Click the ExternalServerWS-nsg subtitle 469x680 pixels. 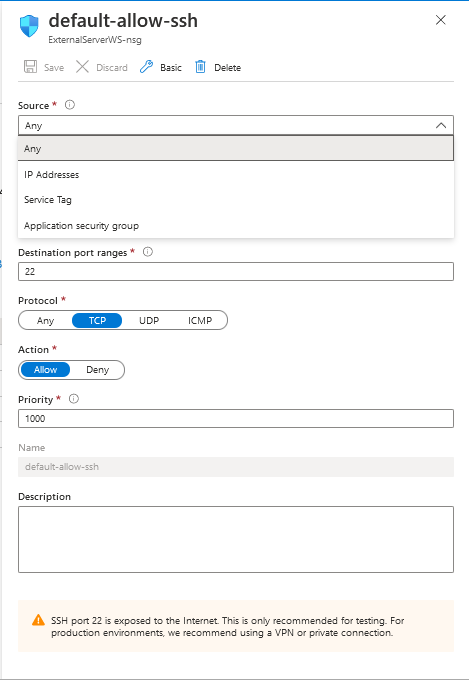[95, 40]
